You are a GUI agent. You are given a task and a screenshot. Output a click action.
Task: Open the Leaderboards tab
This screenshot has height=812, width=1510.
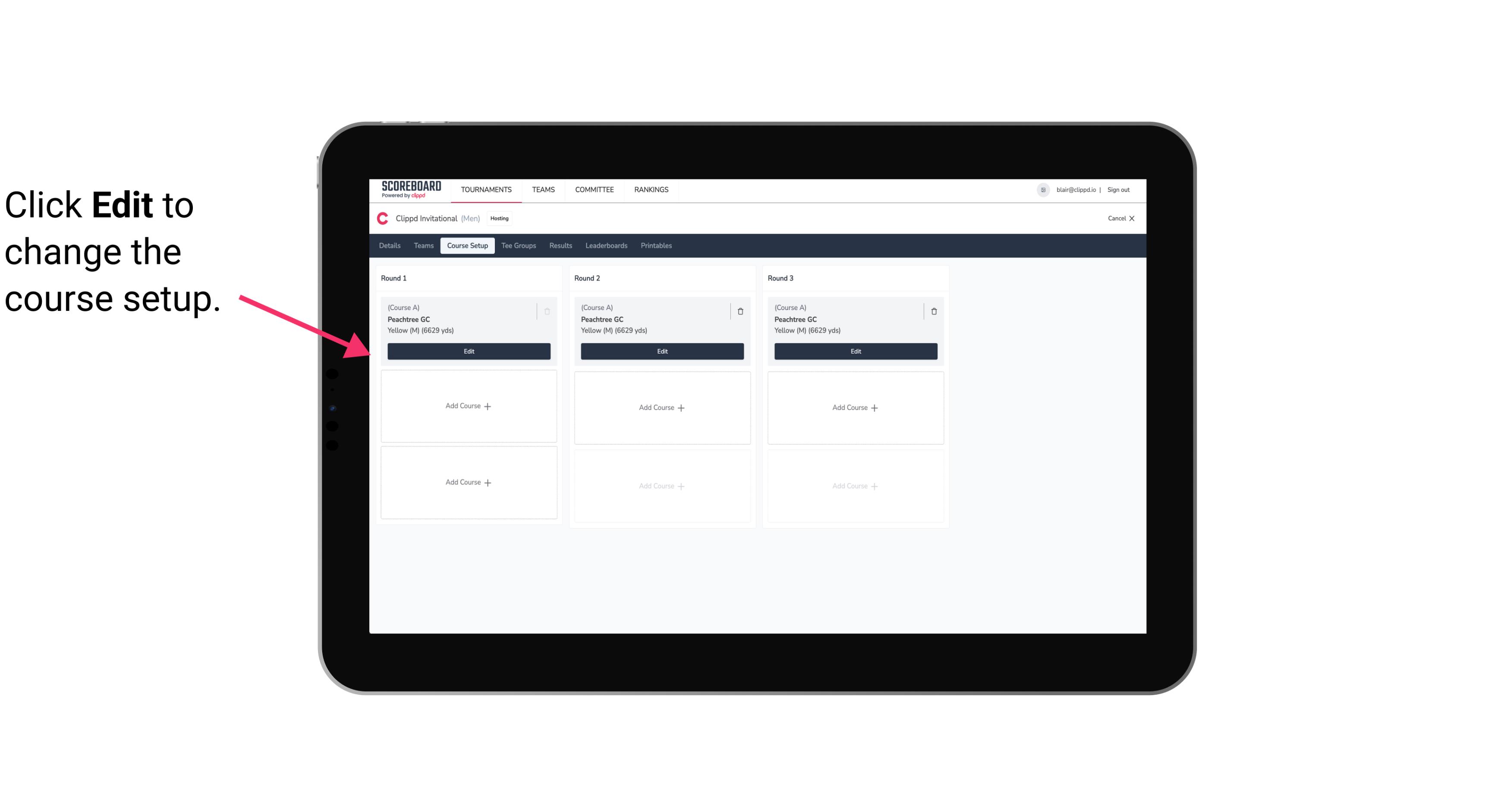point(606,245)
